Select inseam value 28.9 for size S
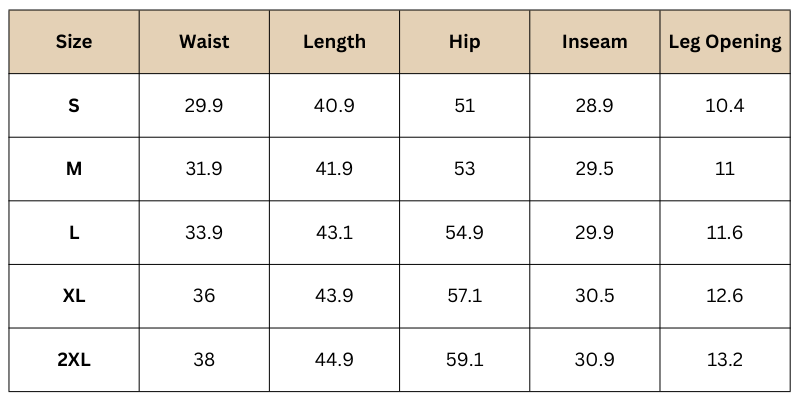800x400 pixels. 595,105
